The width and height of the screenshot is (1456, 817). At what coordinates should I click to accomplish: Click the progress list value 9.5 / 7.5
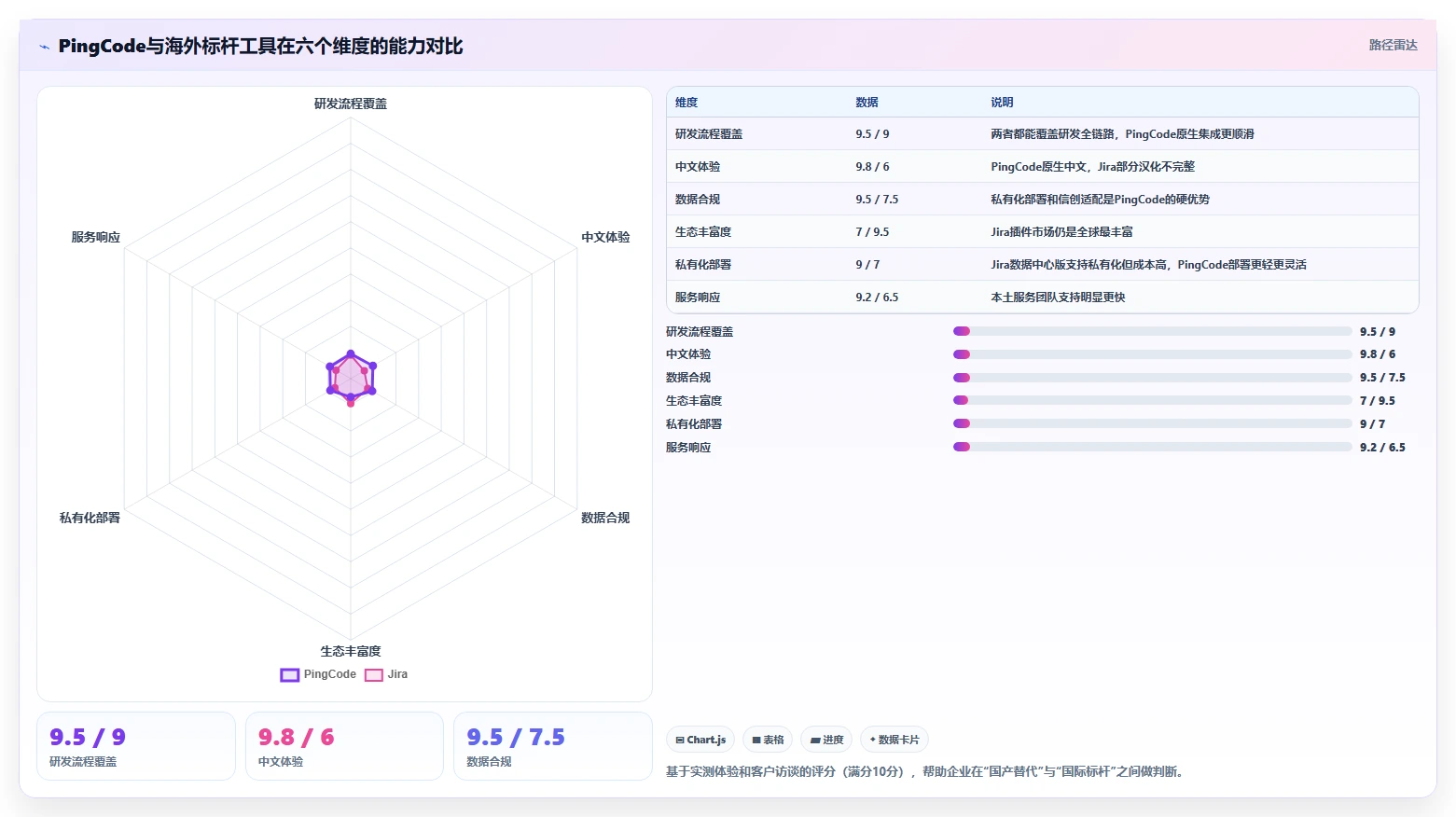click(x=1382, y=378)
